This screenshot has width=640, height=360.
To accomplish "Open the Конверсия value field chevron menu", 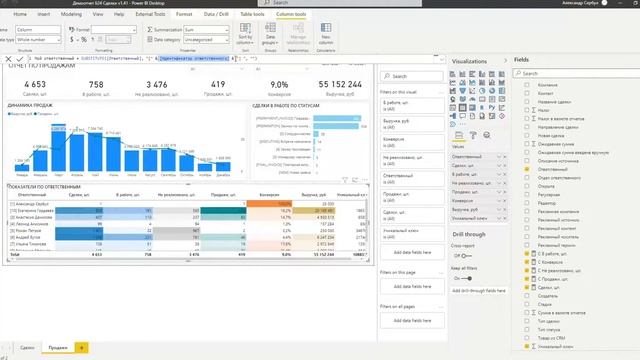I will point(498,201).
